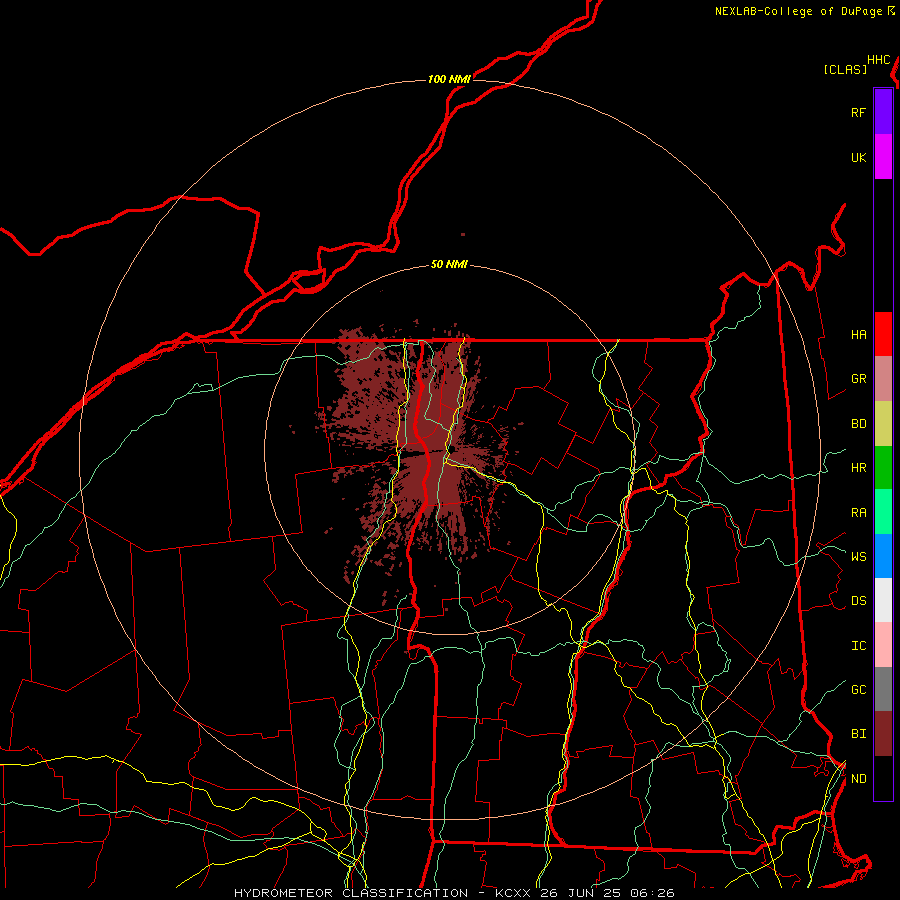Click the DS legend label
The image size is (900, 900).
(x=858, y=601)
